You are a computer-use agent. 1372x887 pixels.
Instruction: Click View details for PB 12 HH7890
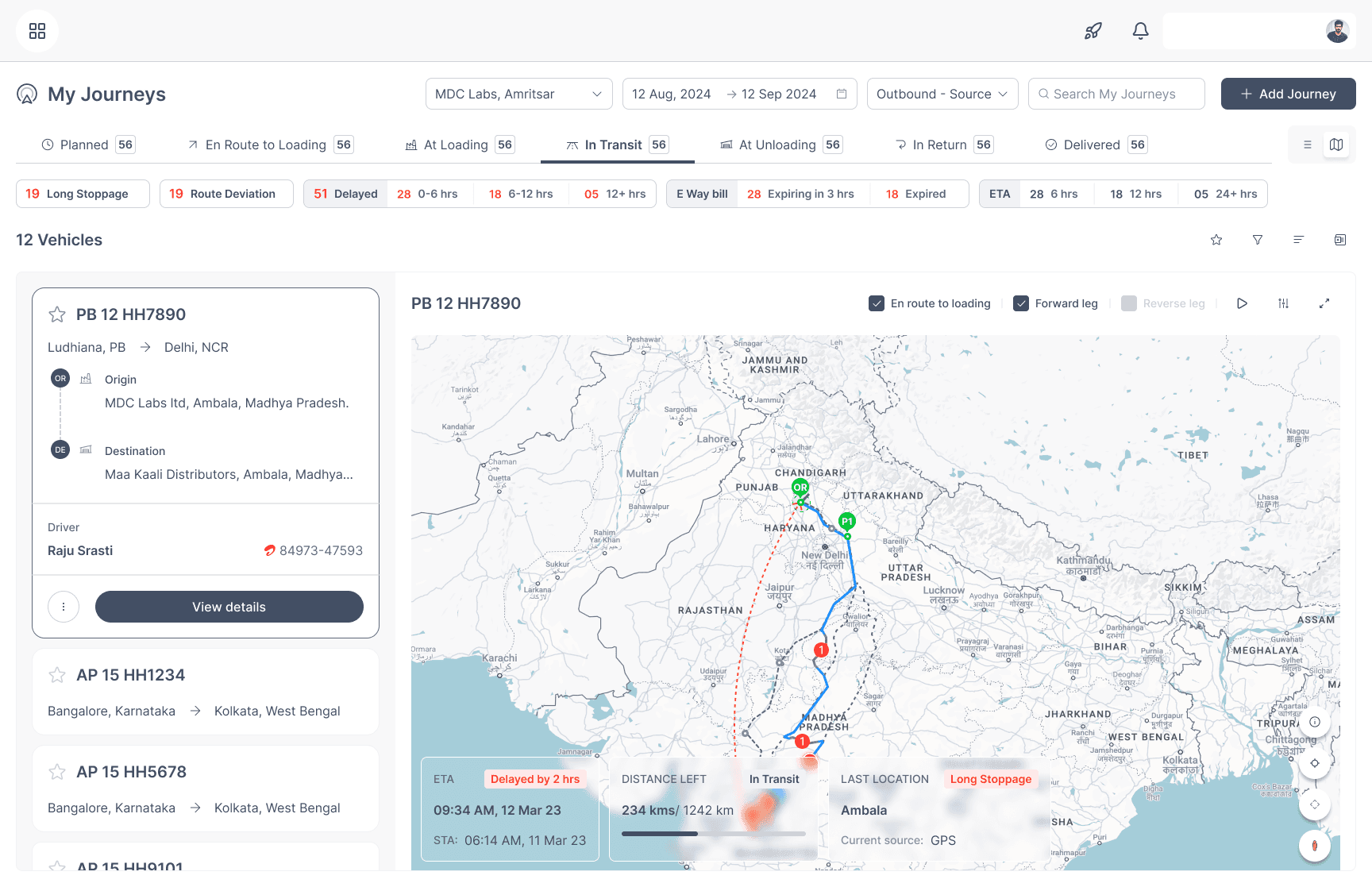[229, 607]
